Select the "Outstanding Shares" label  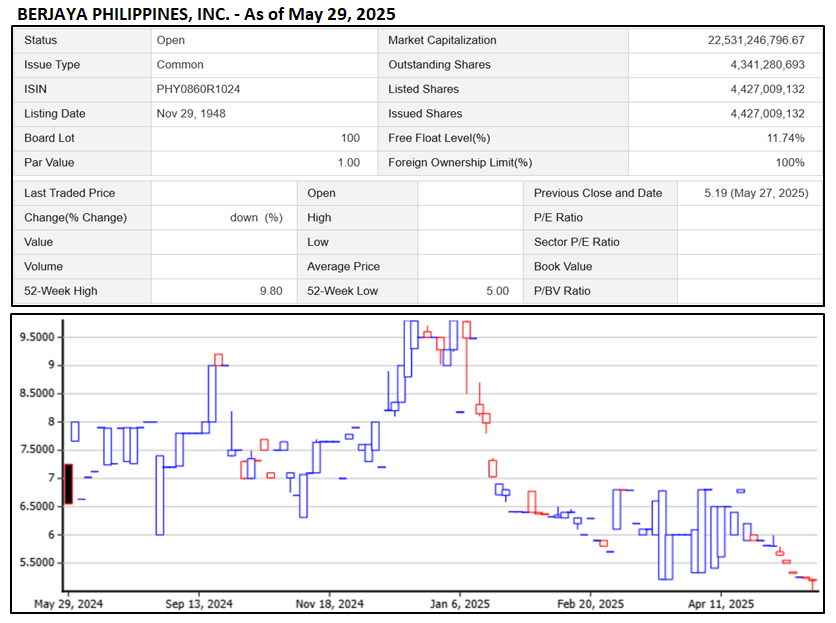439,65
